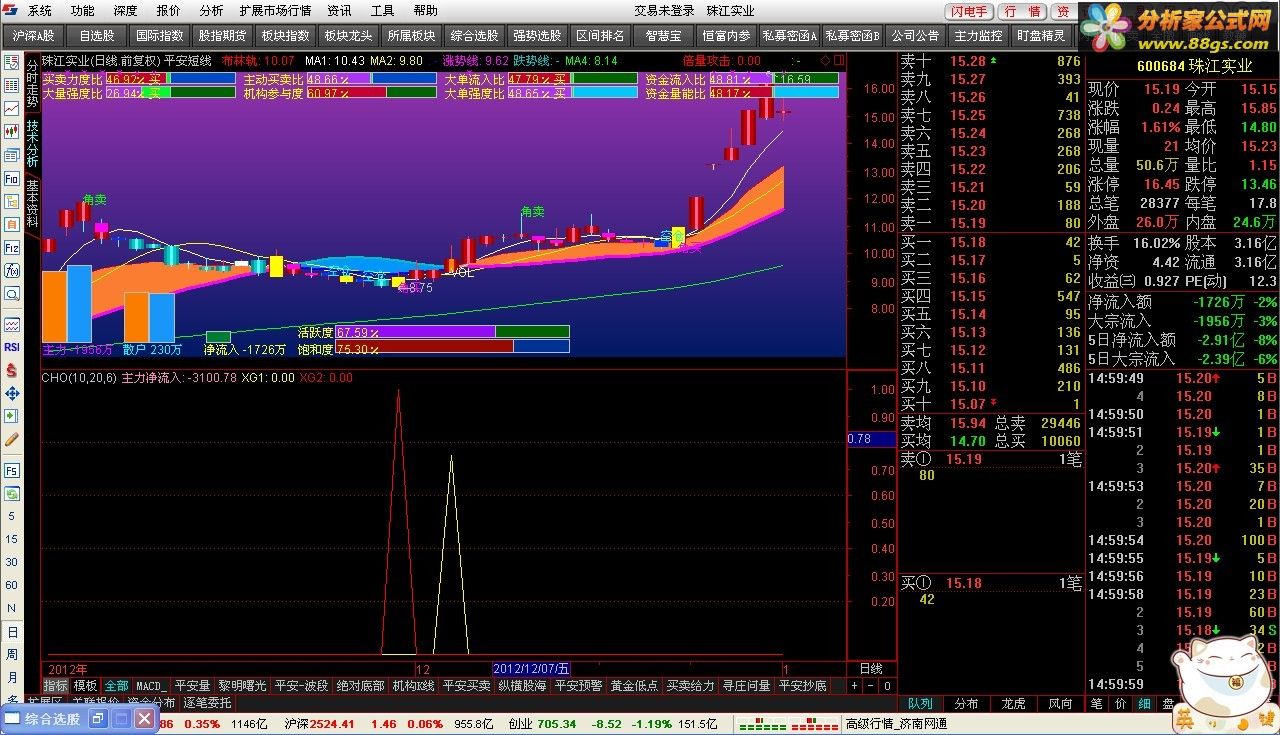Viewport: 1280px width, 735px height.
Task: Open the 帮助 menu
Action: pos(425,11)
